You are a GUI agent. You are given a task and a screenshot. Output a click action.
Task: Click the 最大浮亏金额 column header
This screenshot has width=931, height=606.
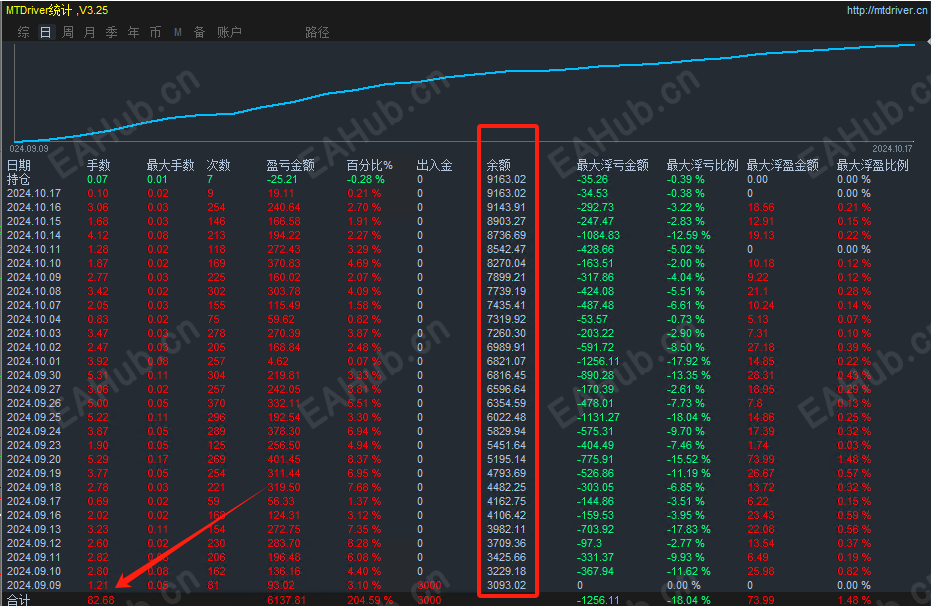tap(612, 165)
